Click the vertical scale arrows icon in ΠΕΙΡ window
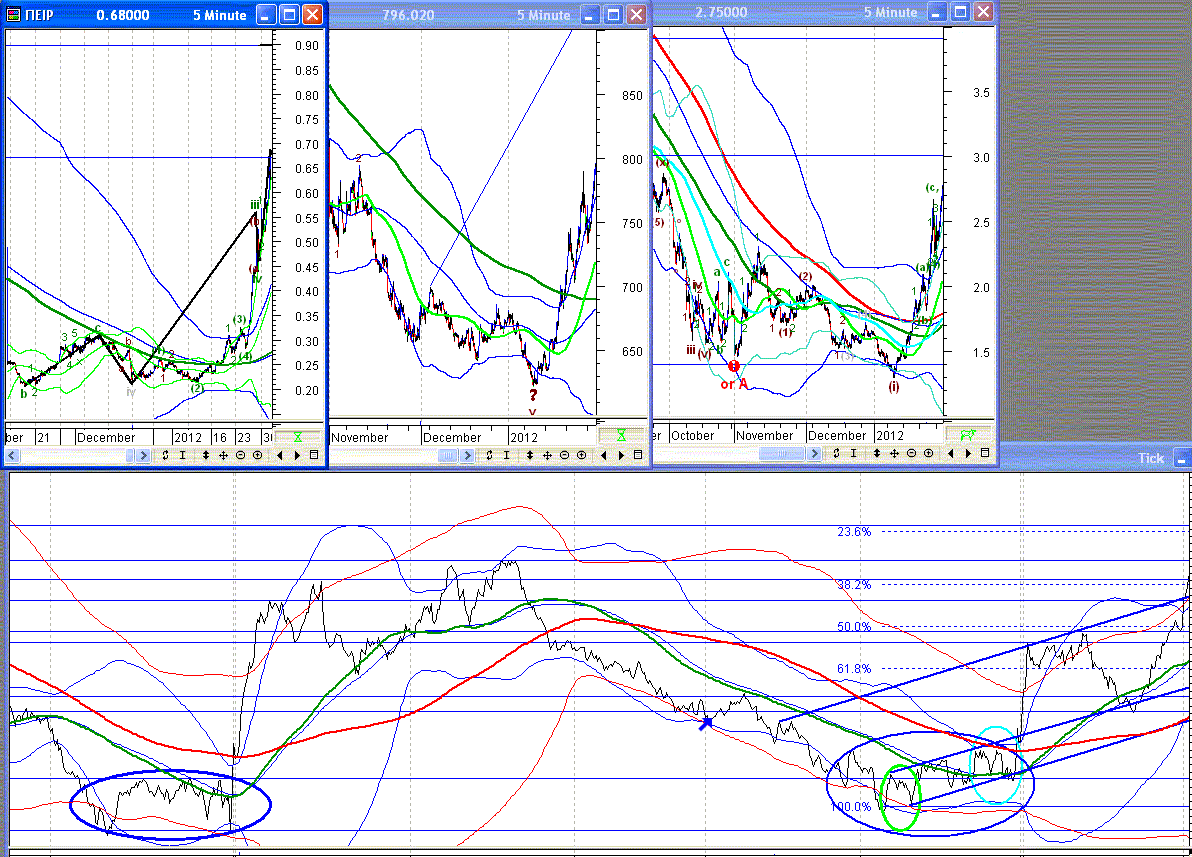 click(205, 455)
